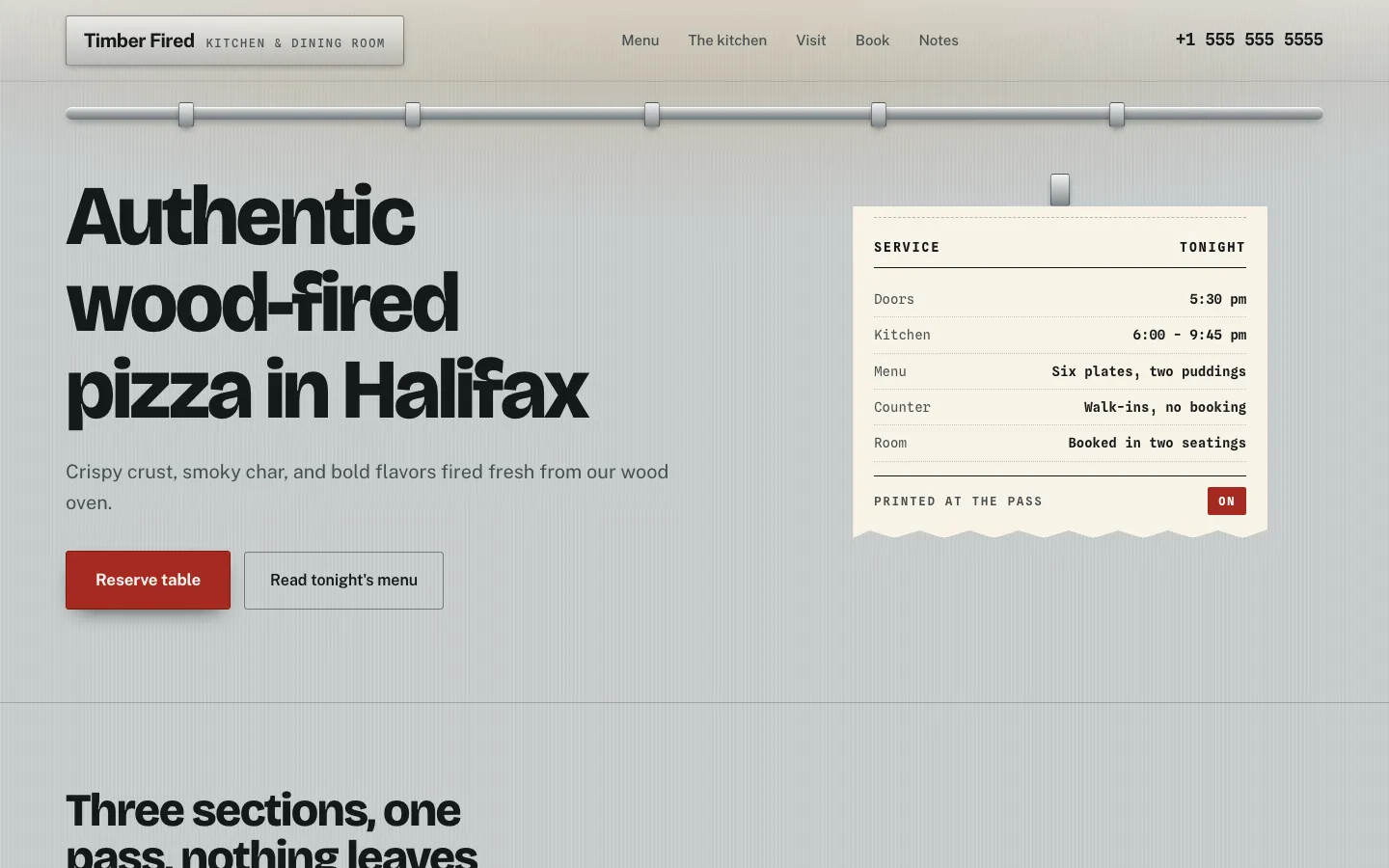The width and height of the screenshot is (1389, 868).
Task: Click the Room row label
Action: click(890, 443)
